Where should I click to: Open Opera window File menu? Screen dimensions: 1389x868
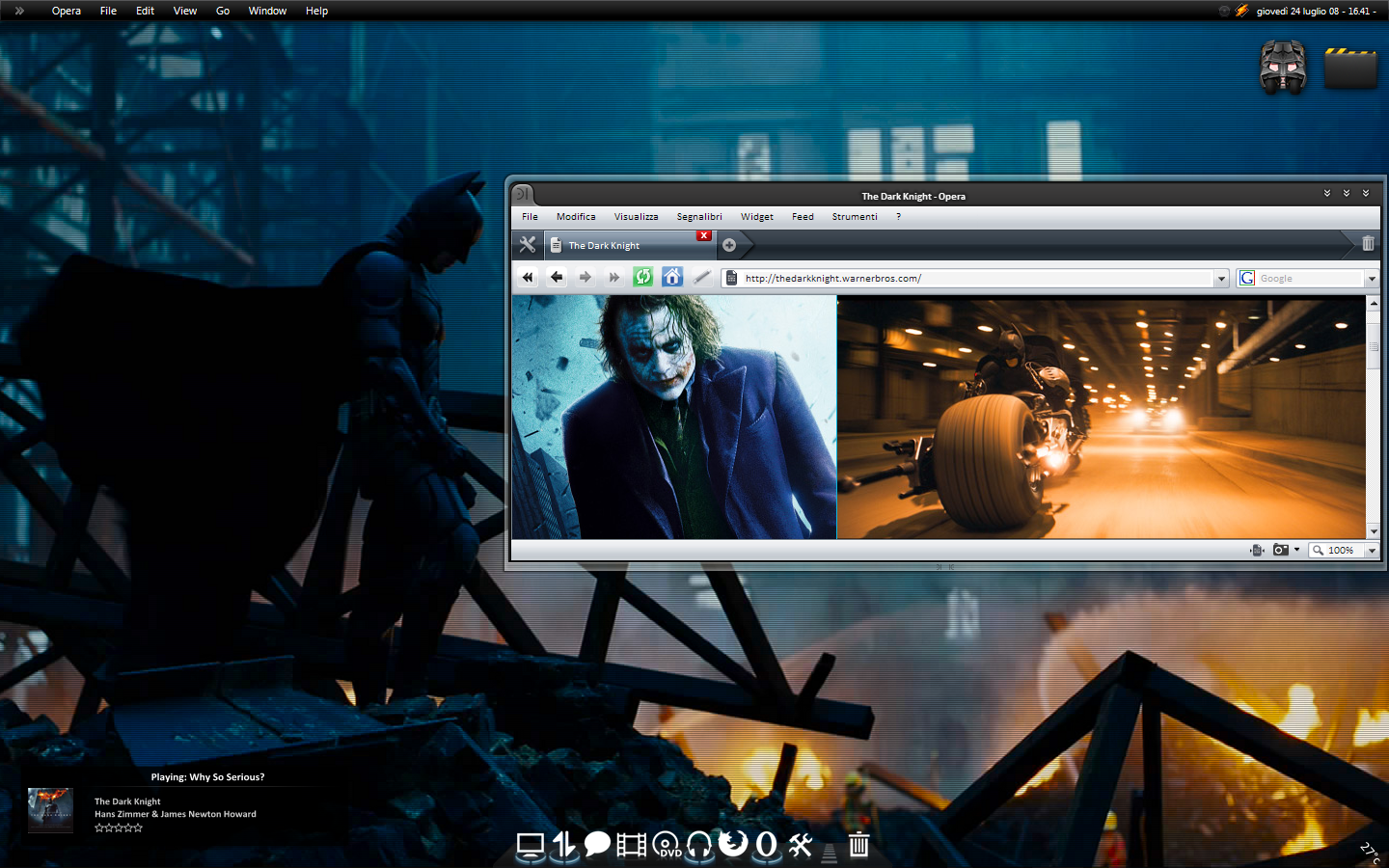[530, 217]
